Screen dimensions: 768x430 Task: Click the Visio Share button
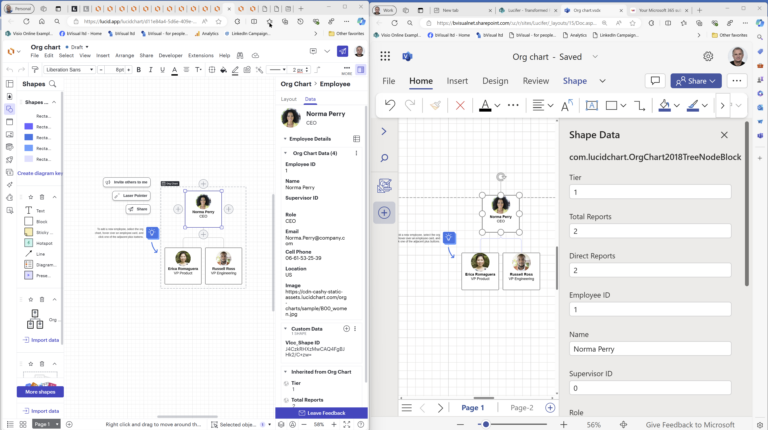click(x=696, y=81)
